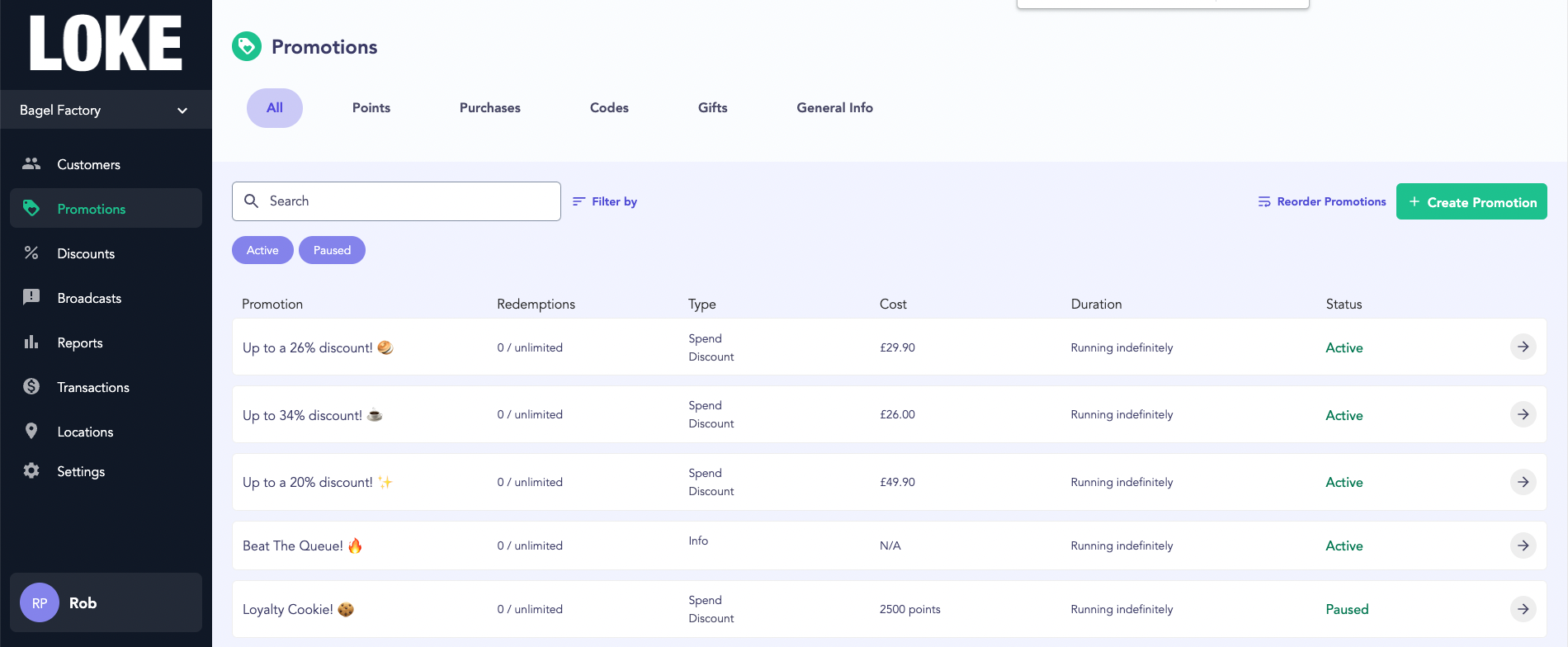Click the Search input field
Image resolution: width=1568 pixels, height=647 pixels.
pyautogui.click(x=396, y=201)
